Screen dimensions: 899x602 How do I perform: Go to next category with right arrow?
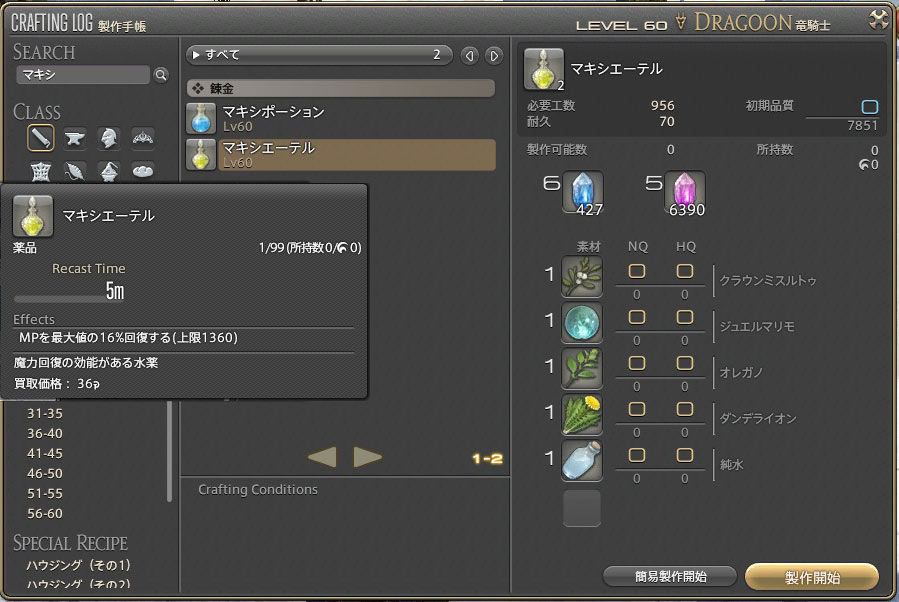tap(494, 56)
